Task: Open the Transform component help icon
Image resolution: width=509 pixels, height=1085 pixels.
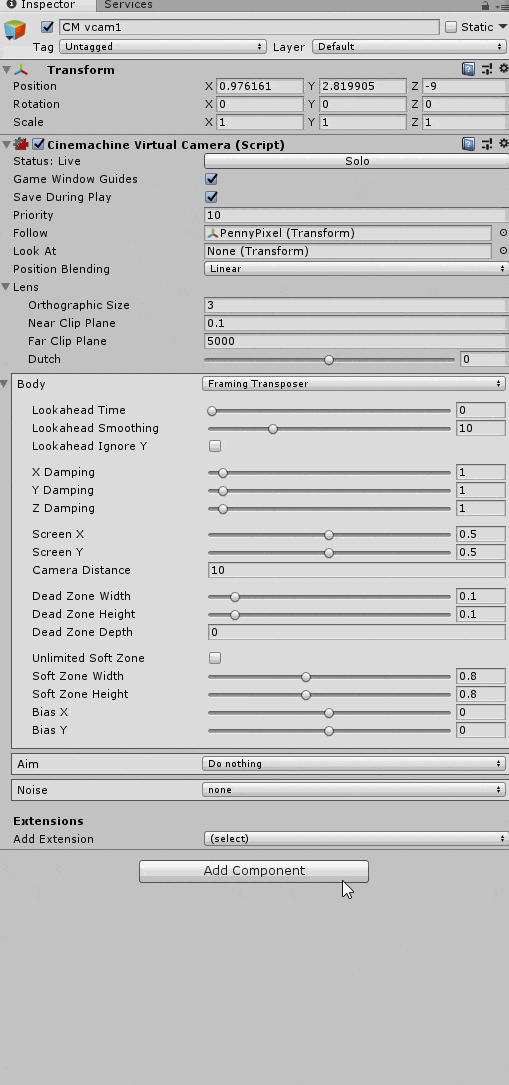Action: click(x=468, y=69)
